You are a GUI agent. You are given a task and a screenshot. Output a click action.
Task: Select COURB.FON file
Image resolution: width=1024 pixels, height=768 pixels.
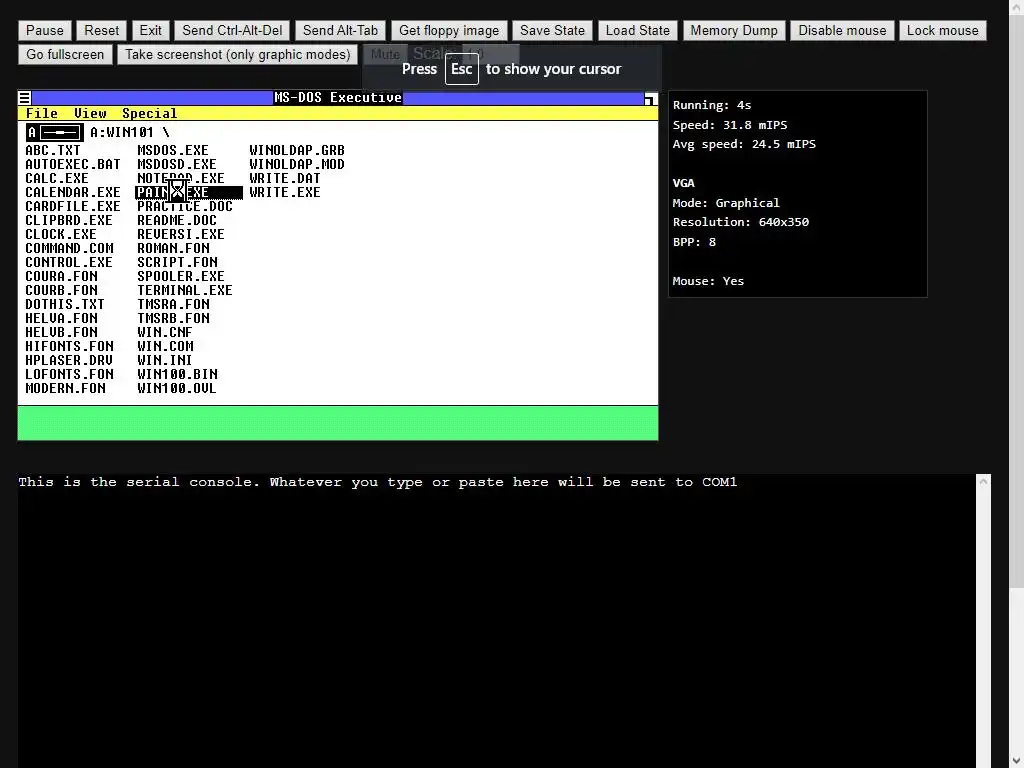click(x=61, y=291)
